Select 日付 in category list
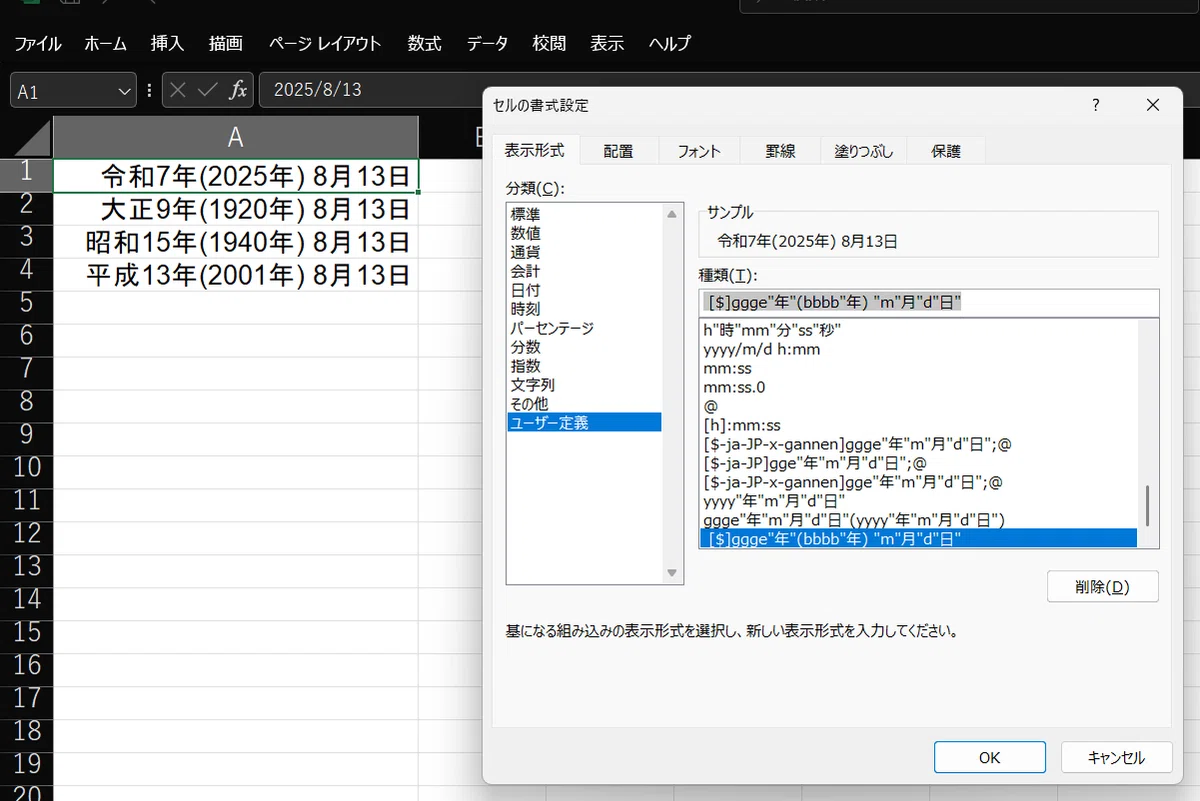1200x801 pixels. 585,290
